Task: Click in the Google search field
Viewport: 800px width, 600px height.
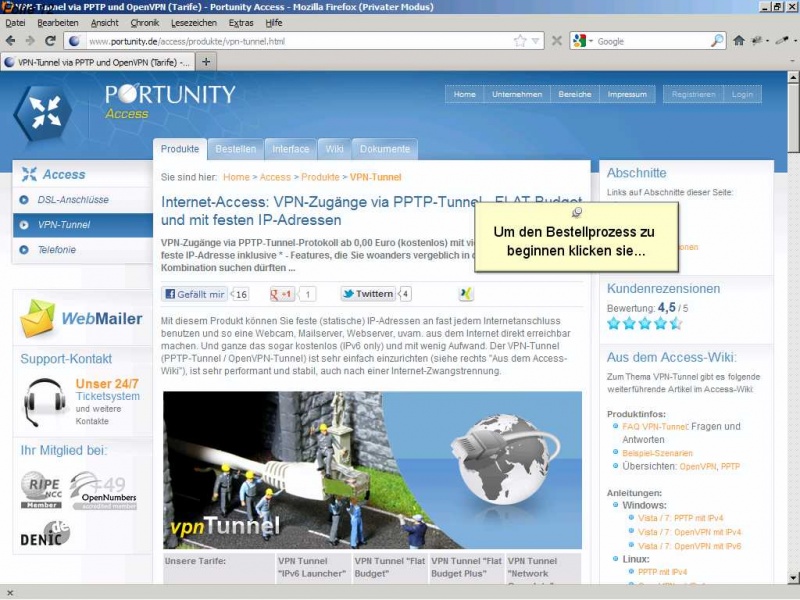Action: tap(650, 41)
